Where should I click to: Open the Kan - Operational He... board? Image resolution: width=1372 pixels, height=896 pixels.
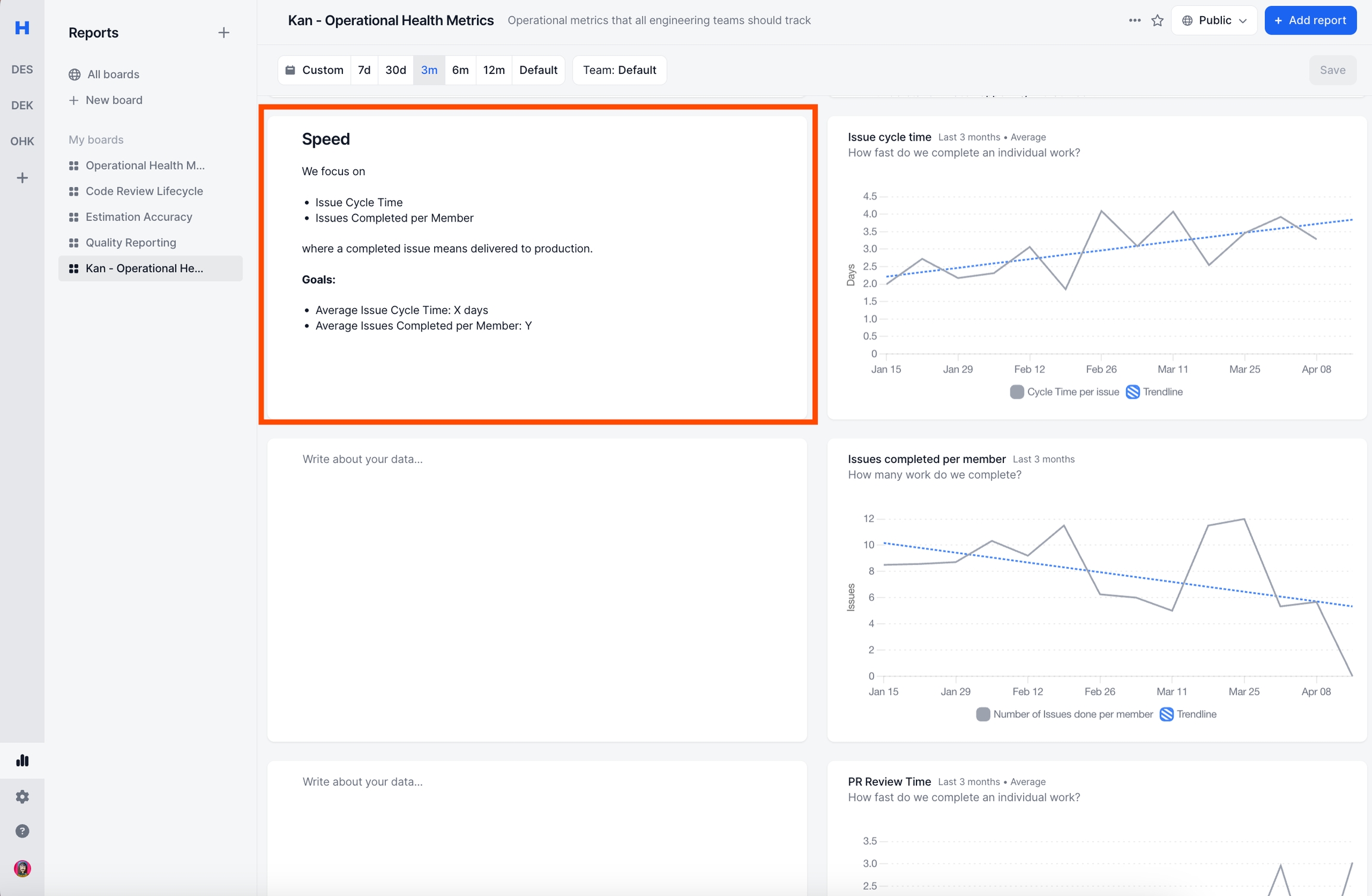(x=150, y=269)
